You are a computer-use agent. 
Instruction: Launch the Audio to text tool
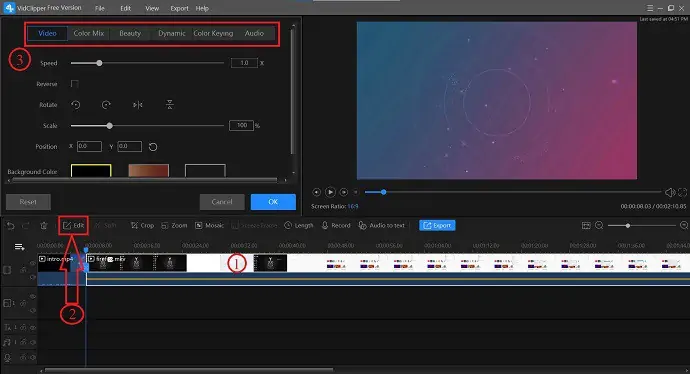coord(382,225)
